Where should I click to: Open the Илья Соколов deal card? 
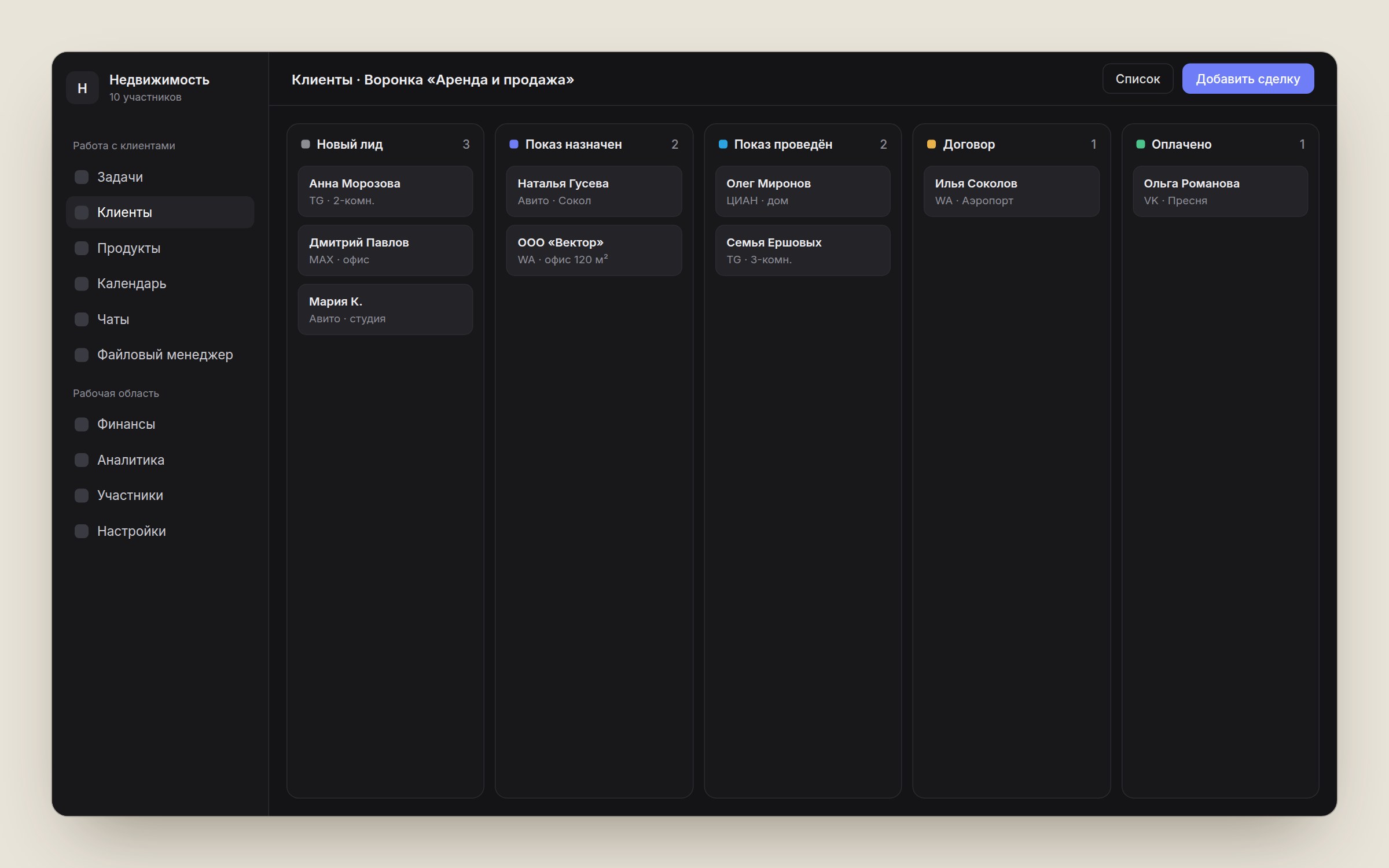click(1011, 192)
